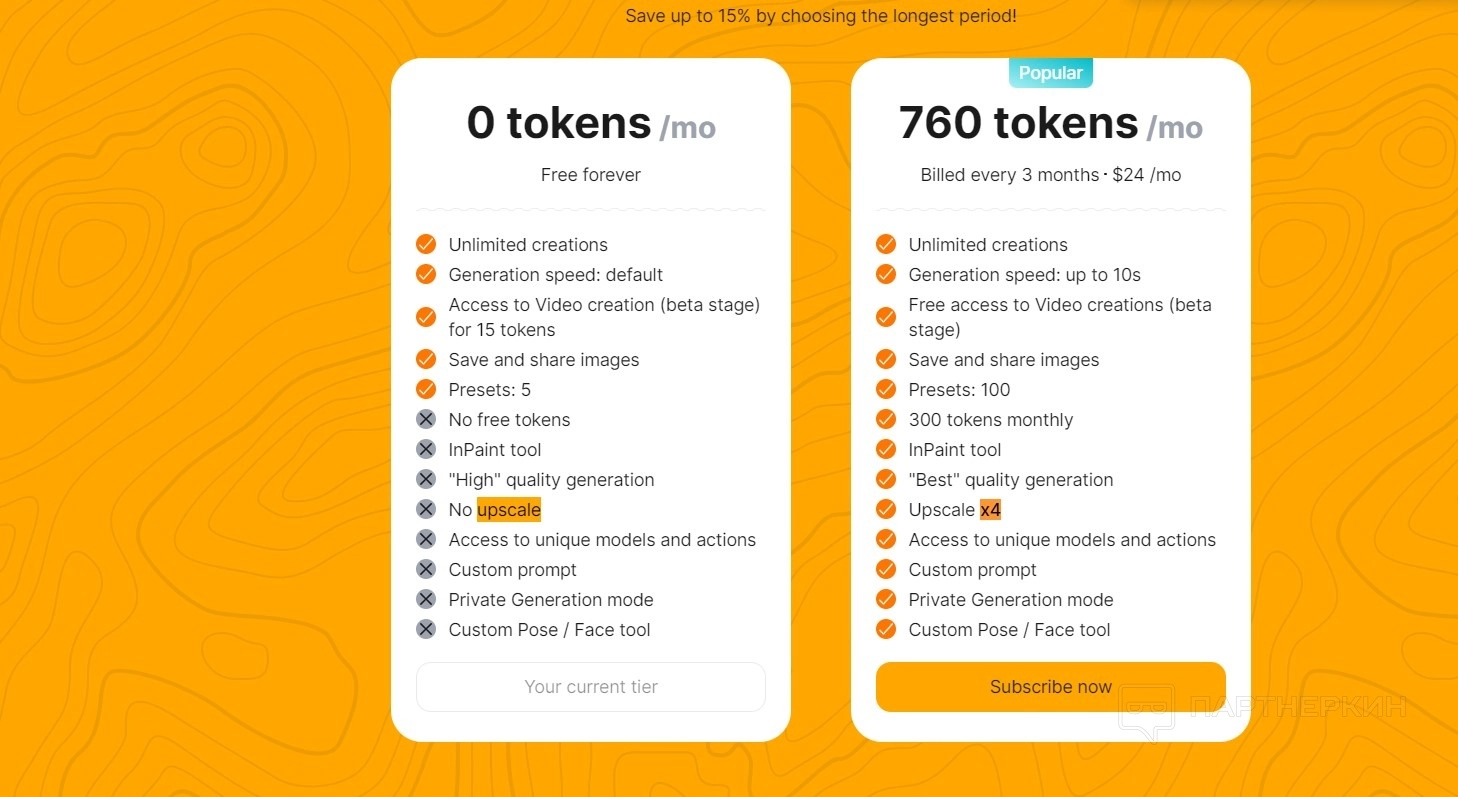
Task: Click the Your current tier button
Action: click(590, 687)
